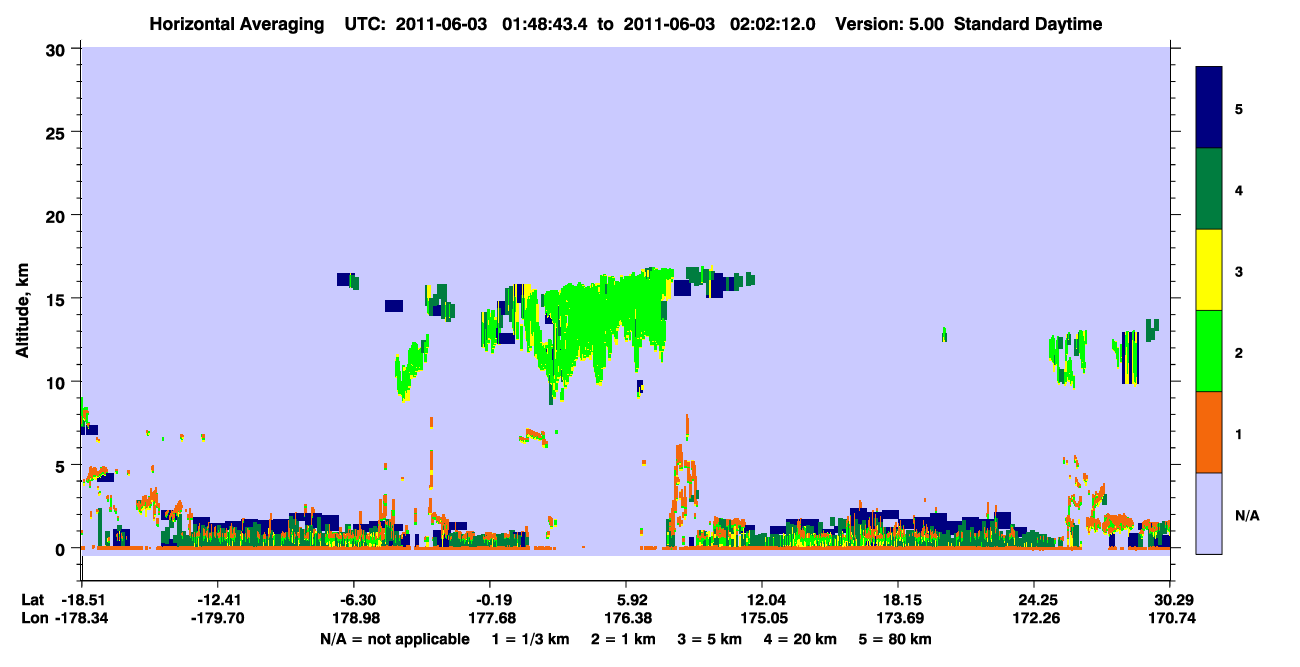
Task: Click the yellow level 3 color swatch
Action: click(x=1209, y=270)
